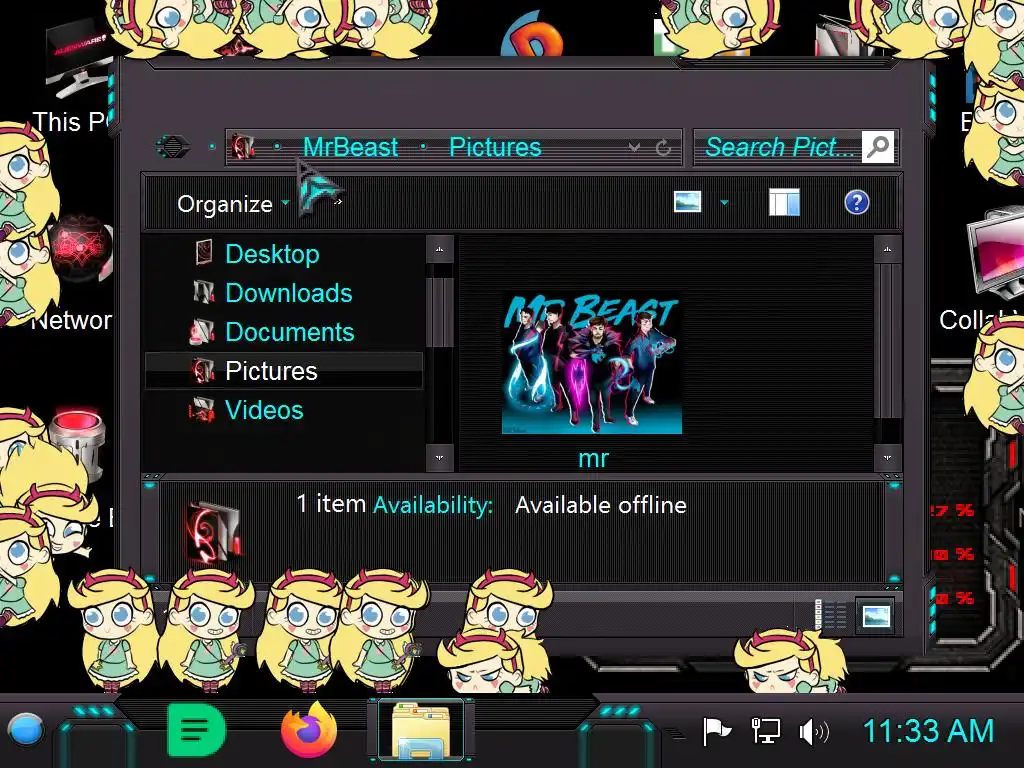
Task: Select Pictures in the address breadcrumb
Action: (x=495, y=147)
